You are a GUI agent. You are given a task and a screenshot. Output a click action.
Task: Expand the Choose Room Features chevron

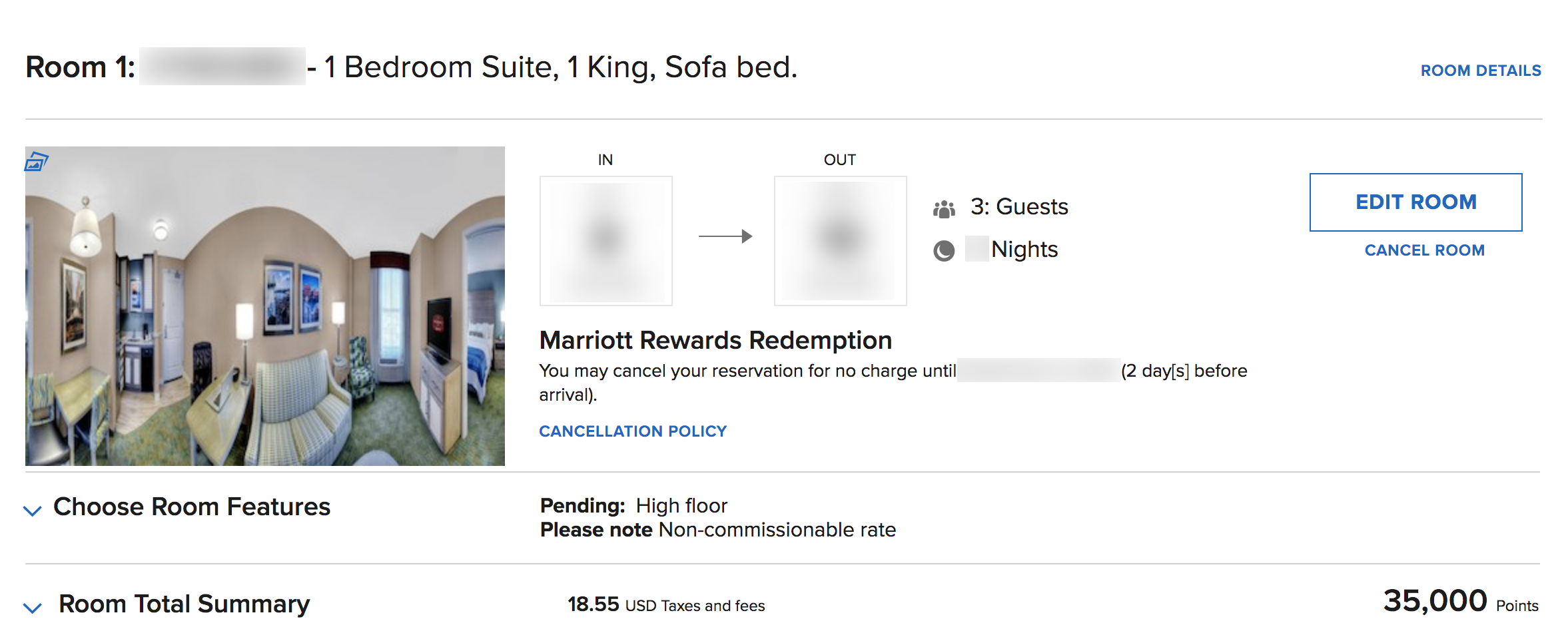click(x=33, y=511)
